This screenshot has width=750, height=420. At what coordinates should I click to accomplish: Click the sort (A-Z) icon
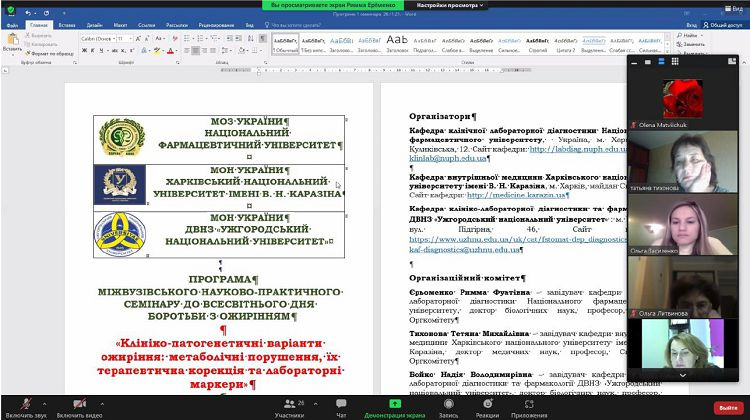[x=250, y=38]
